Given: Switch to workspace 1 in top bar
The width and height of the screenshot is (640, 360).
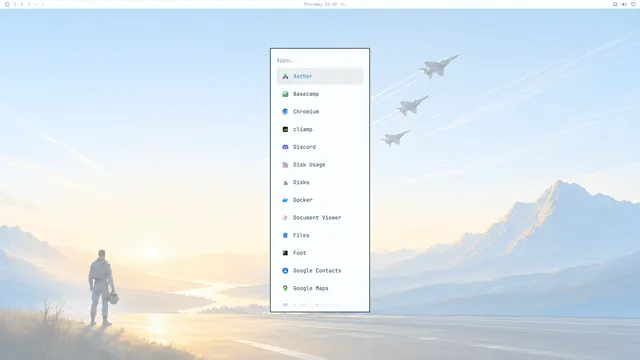Looking at the screenshot, I should 15,4.
